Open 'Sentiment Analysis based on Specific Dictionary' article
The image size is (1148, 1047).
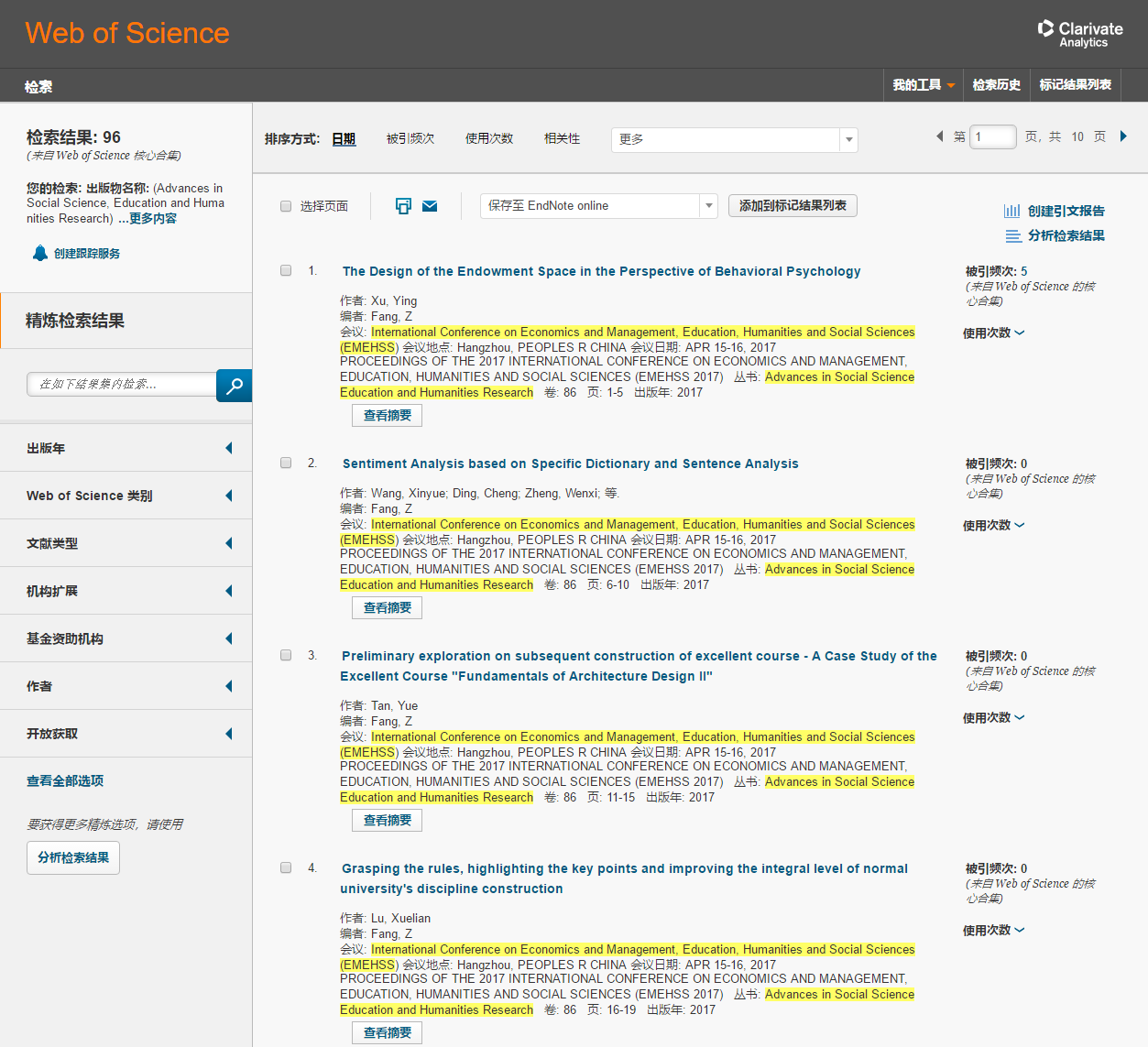(x=570, y=464)
